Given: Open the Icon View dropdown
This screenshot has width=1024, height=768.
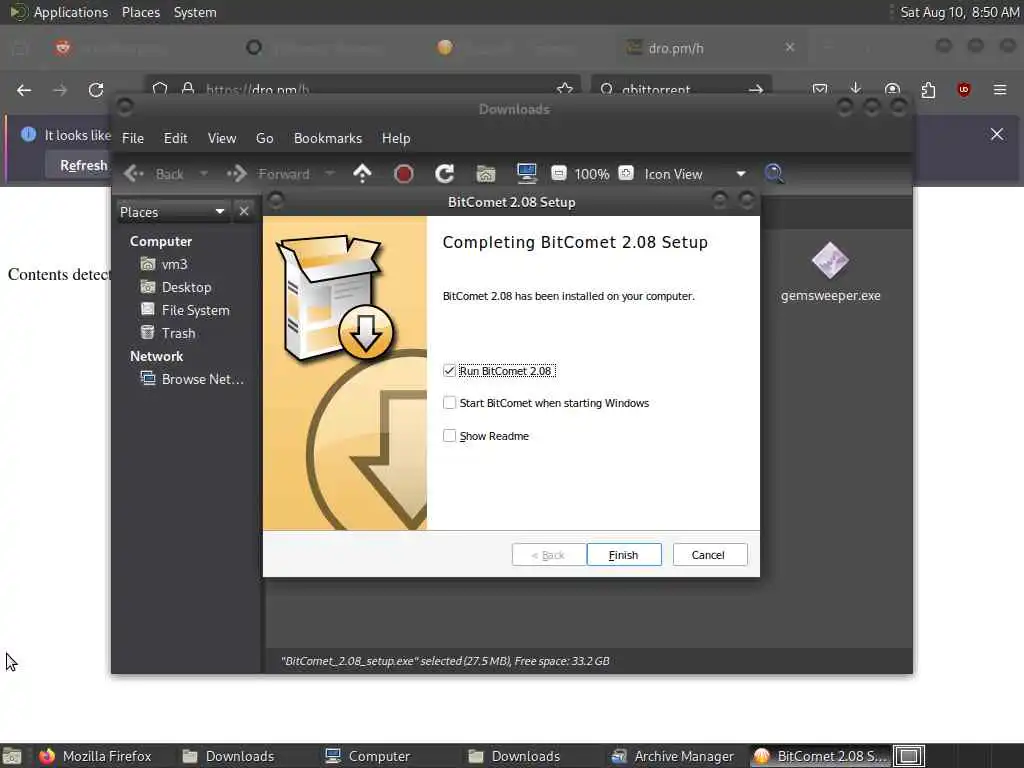Looking at the screenshot, I should coord(695,174).
